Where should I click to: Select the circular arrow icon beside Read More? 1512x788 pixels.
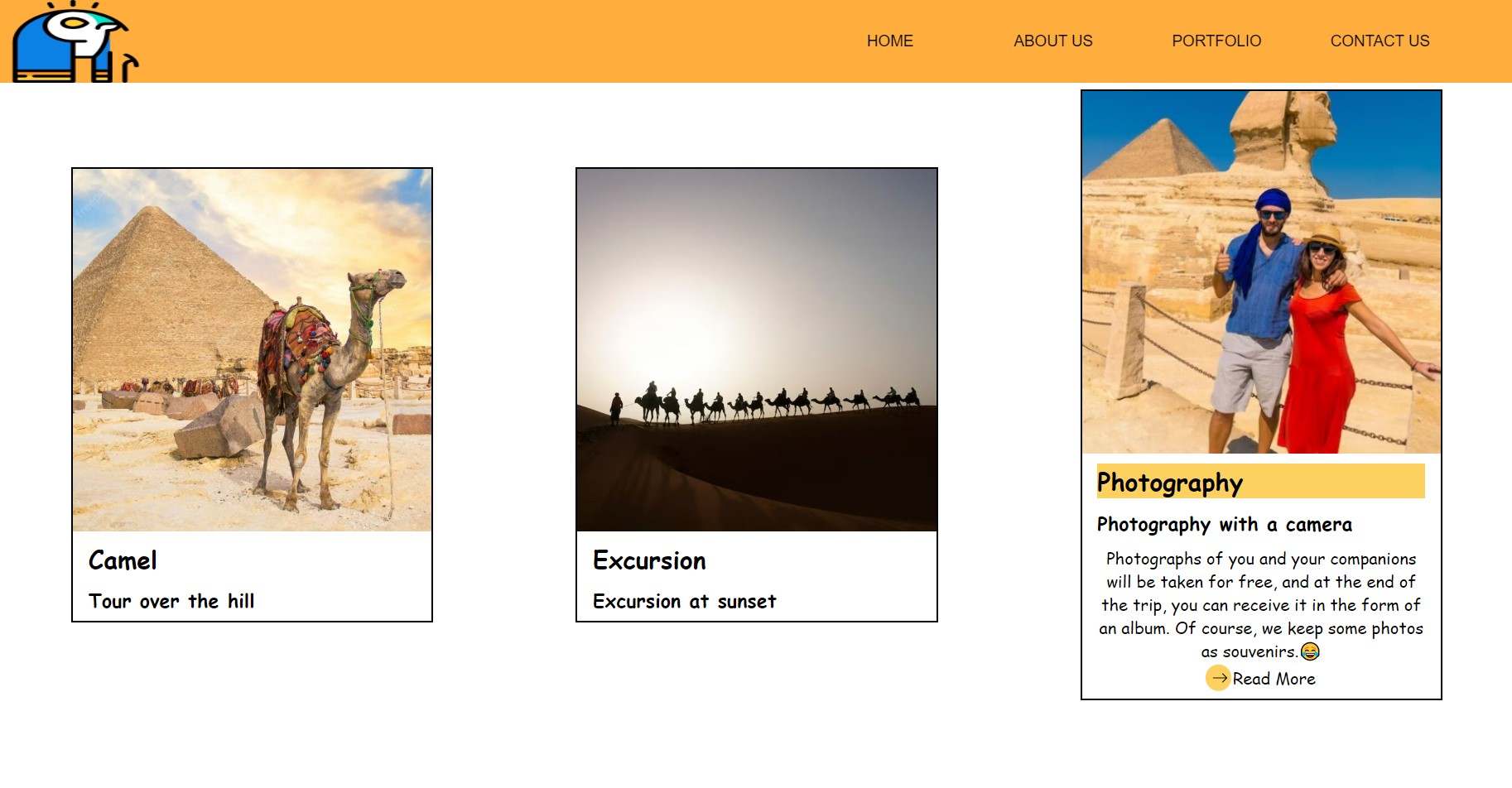pos(1218,678)
